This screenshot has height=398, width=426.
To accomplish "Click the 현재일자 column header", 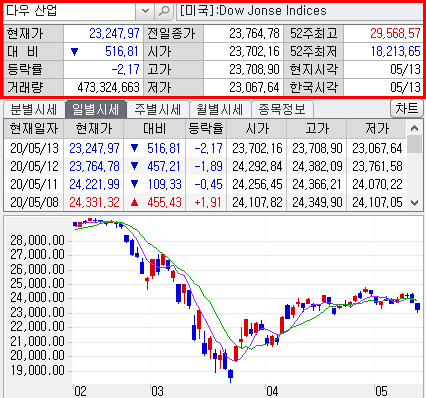I will pos(34,129).
